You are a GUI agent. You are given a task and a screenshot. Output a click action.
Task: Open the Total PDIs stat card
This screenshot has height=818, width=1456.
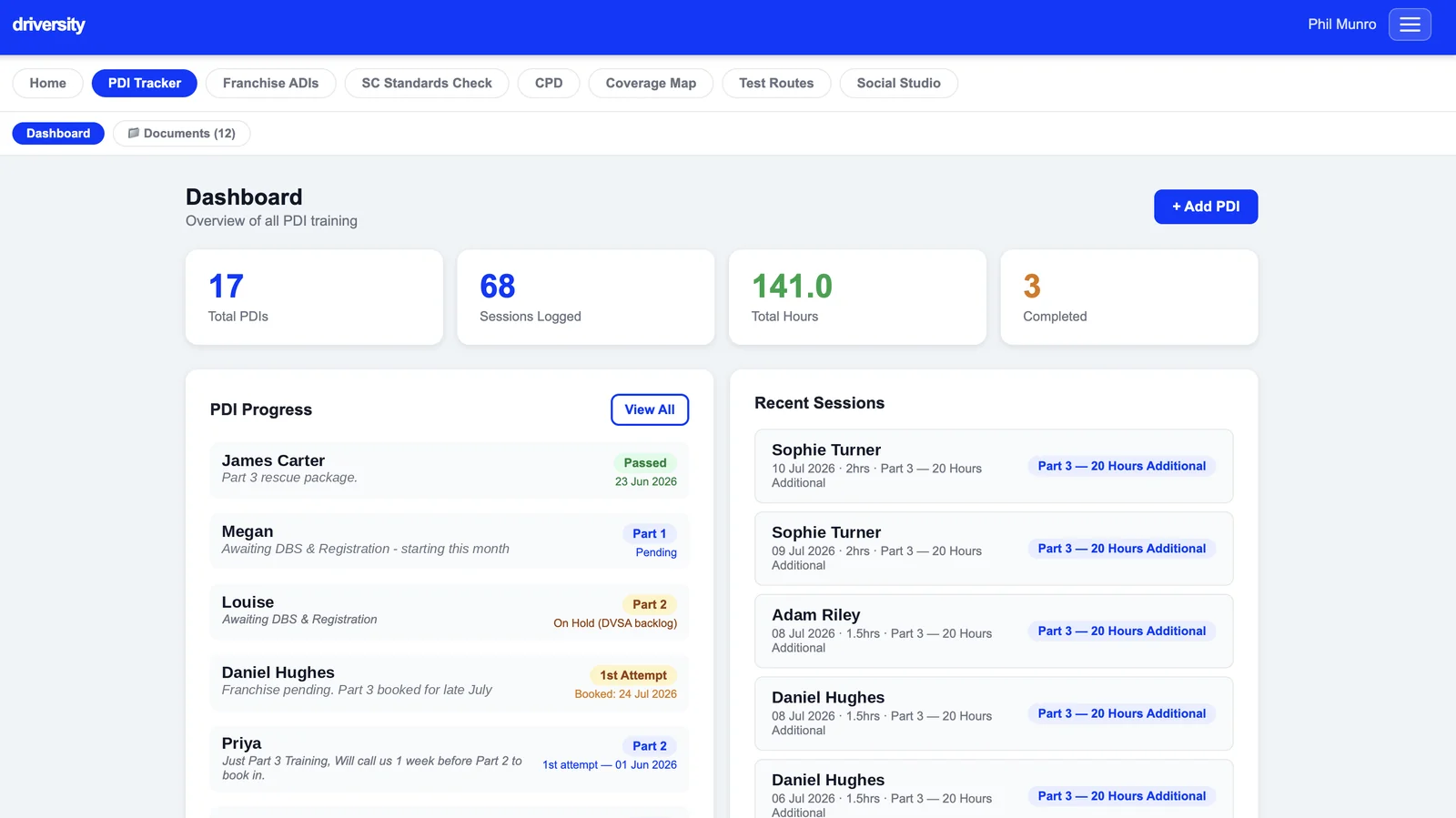pos(314,298)
